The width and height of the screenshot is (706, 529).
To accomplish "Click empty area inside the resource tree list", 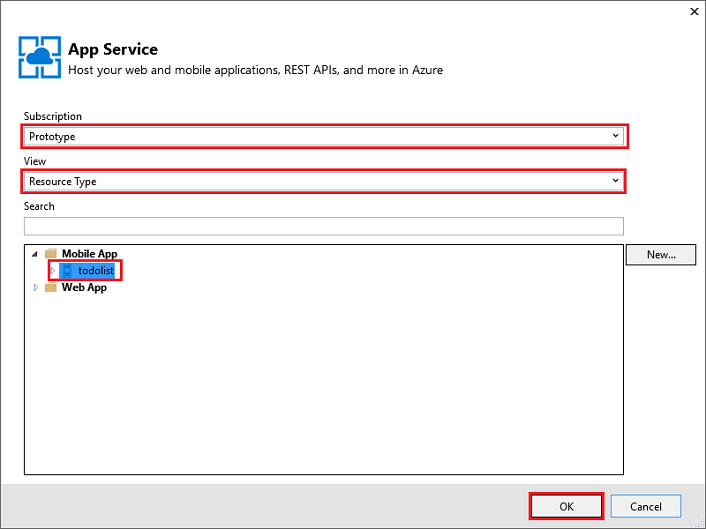I will (x=324, y=383).
